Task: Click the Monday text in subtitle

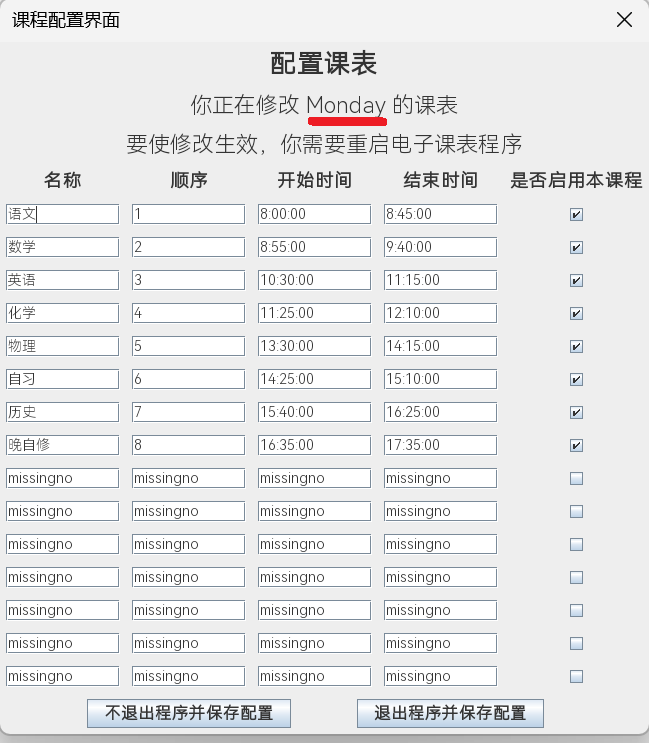Action: coord(346,105)
